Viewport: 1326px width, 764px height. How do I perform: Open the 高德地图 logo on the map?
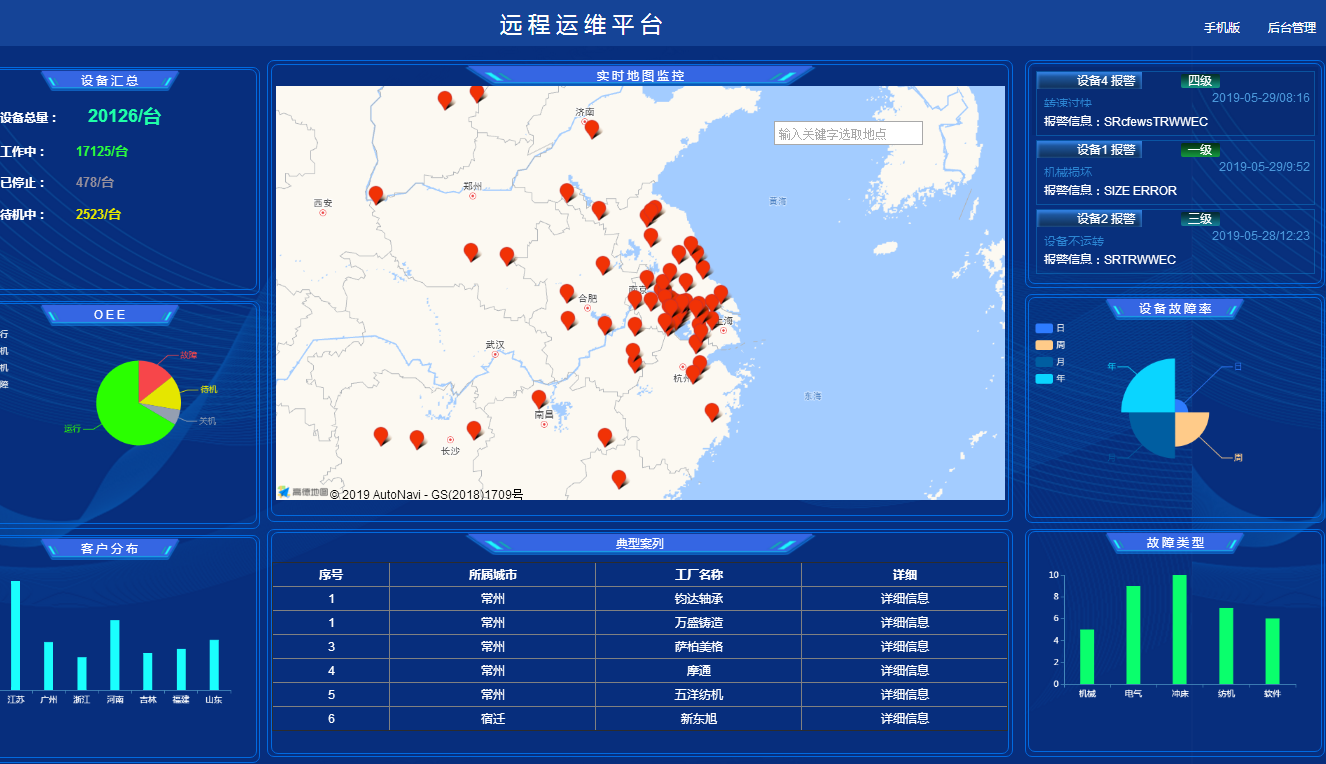pos(302,492)
